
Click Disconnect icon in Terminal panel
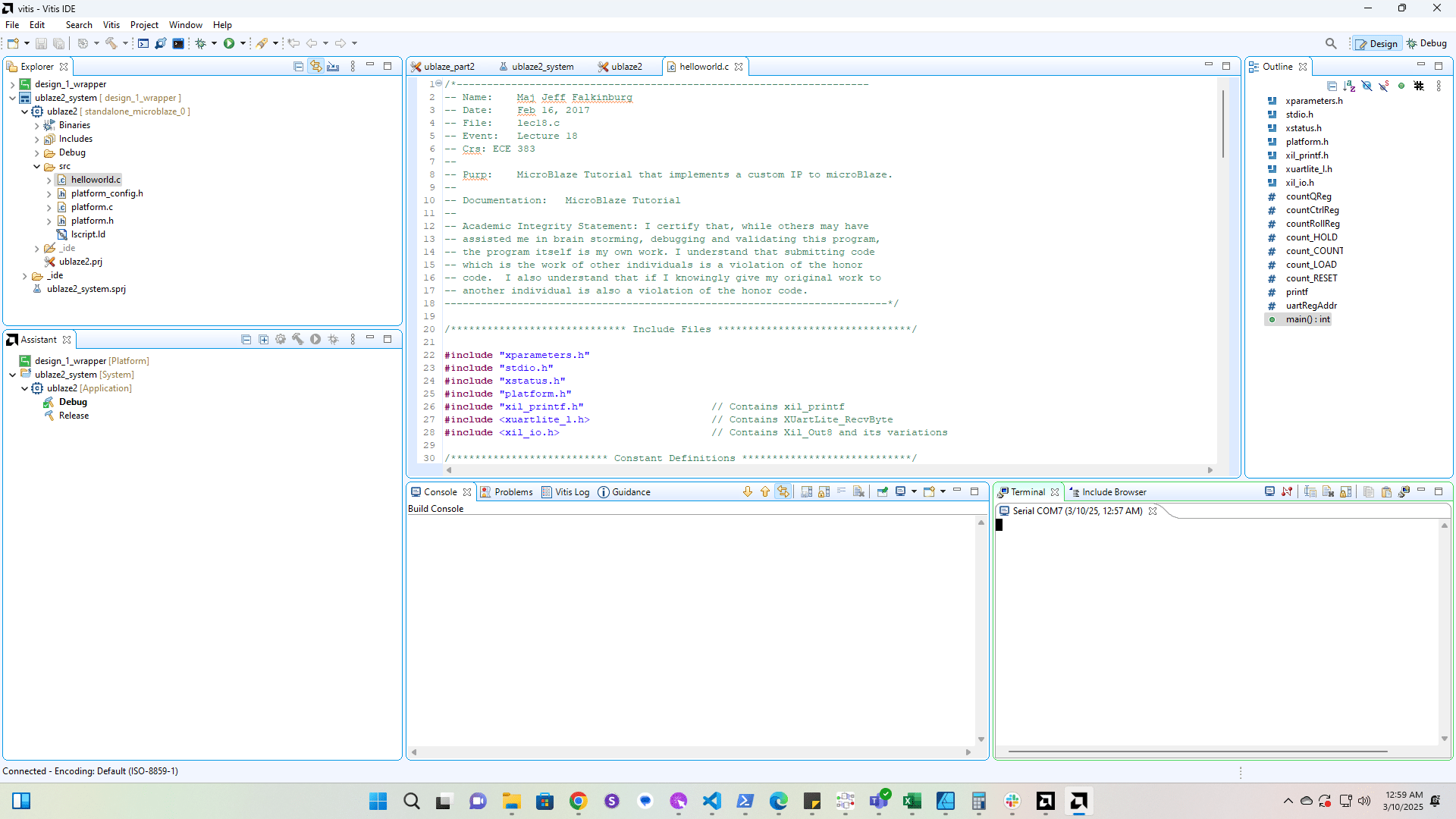pyautogui.click(x=1287, y=491)
